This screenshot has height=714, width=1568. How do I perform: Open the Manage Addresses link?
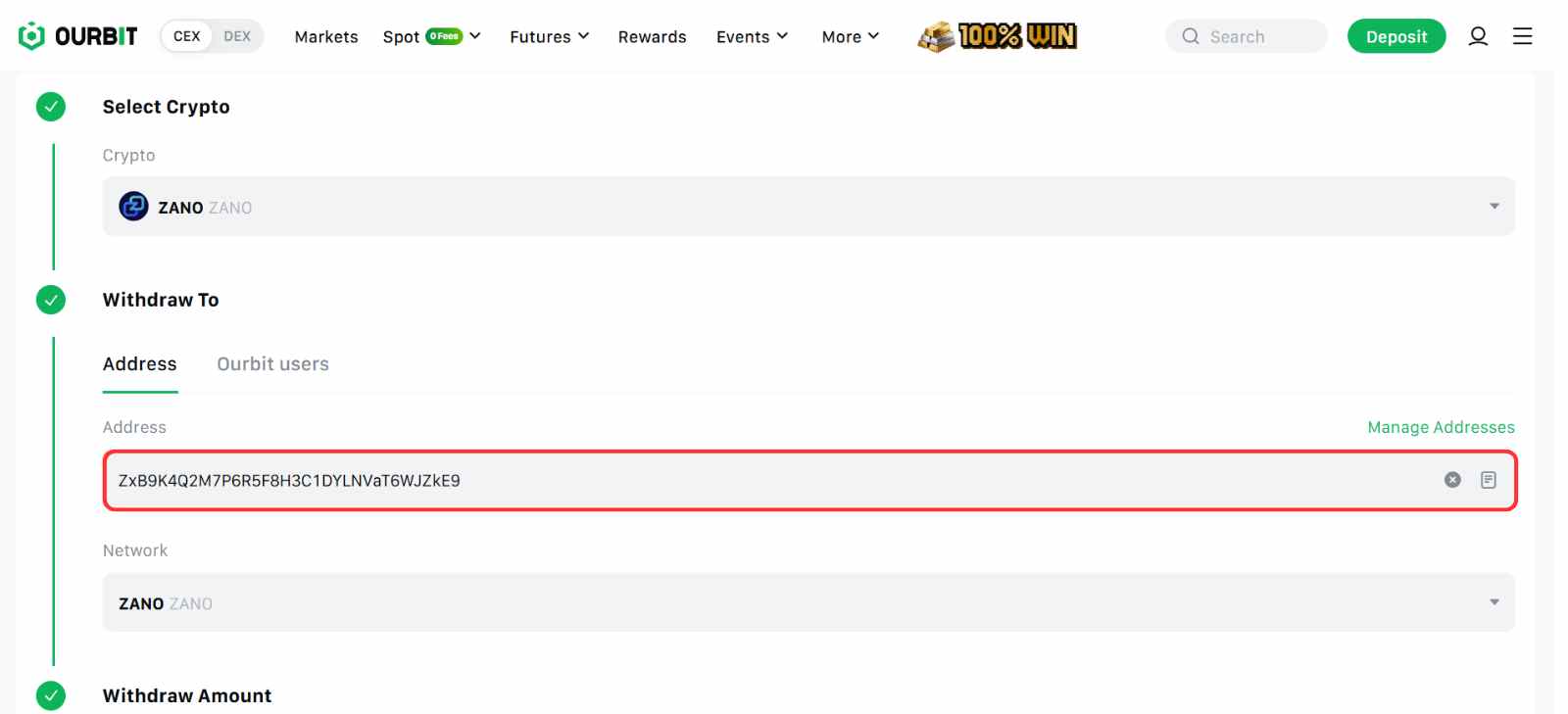coord(1441,427)
